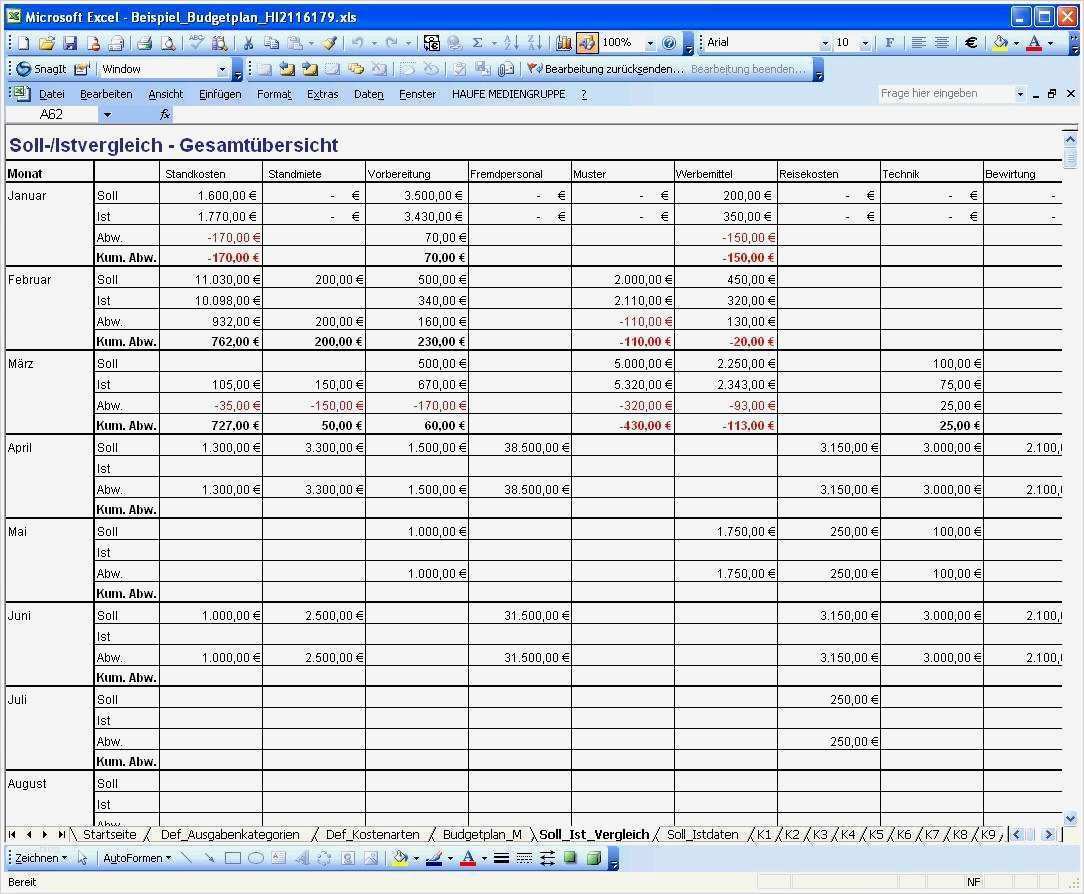Open Excel Help question mark icon
Image resolution: width=1084 pixels, height=894 pixels.
(x=669, y=43)
